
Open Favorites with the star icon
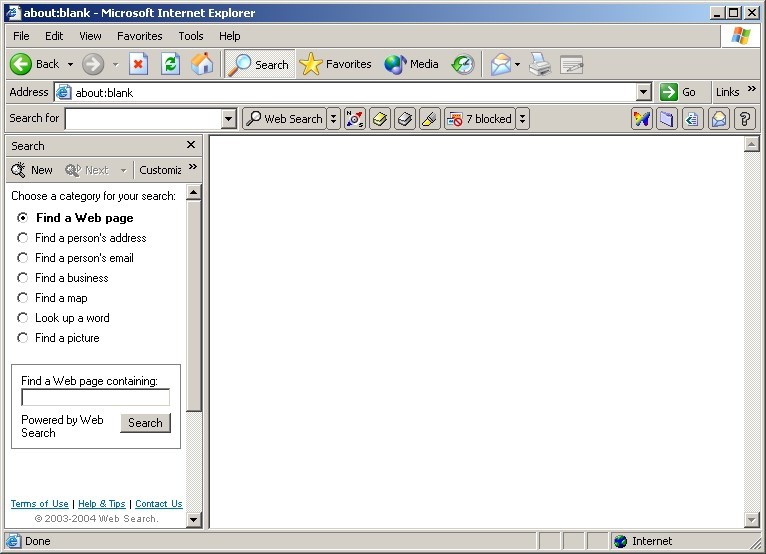pyautogui.click(x=311, y=64)
